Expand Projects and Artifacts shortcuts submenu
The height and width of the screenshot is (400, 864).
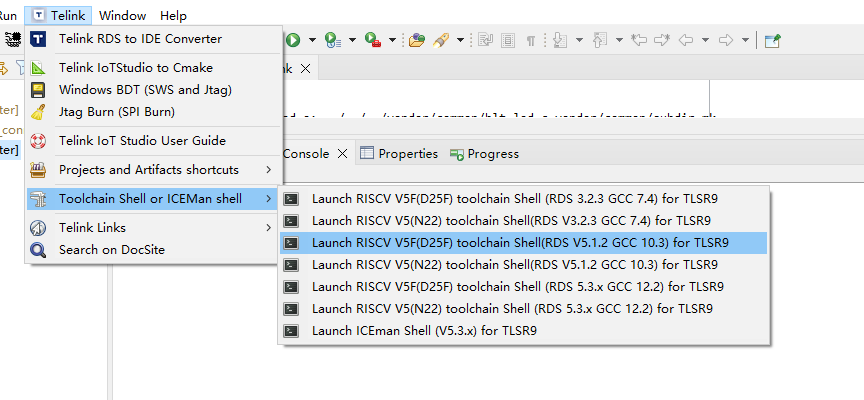(154, 170)
